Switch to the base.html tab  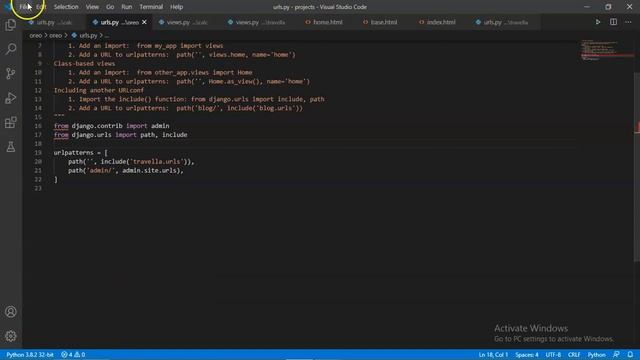coord(380,22)
